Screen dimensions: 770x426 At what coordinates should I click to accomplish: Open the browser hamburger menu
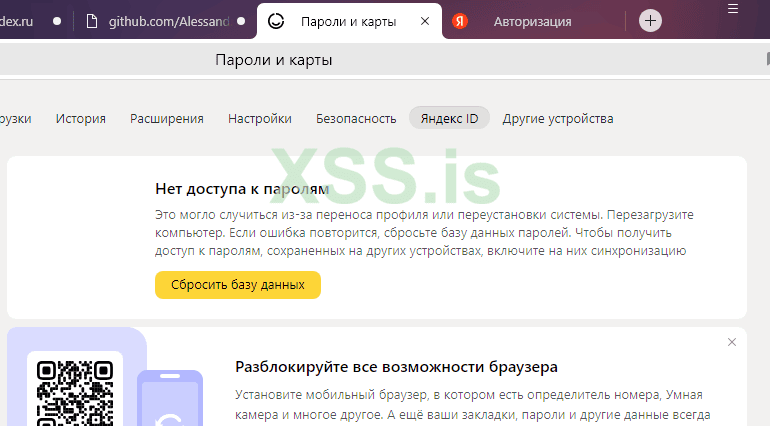(x=733, y=9)
